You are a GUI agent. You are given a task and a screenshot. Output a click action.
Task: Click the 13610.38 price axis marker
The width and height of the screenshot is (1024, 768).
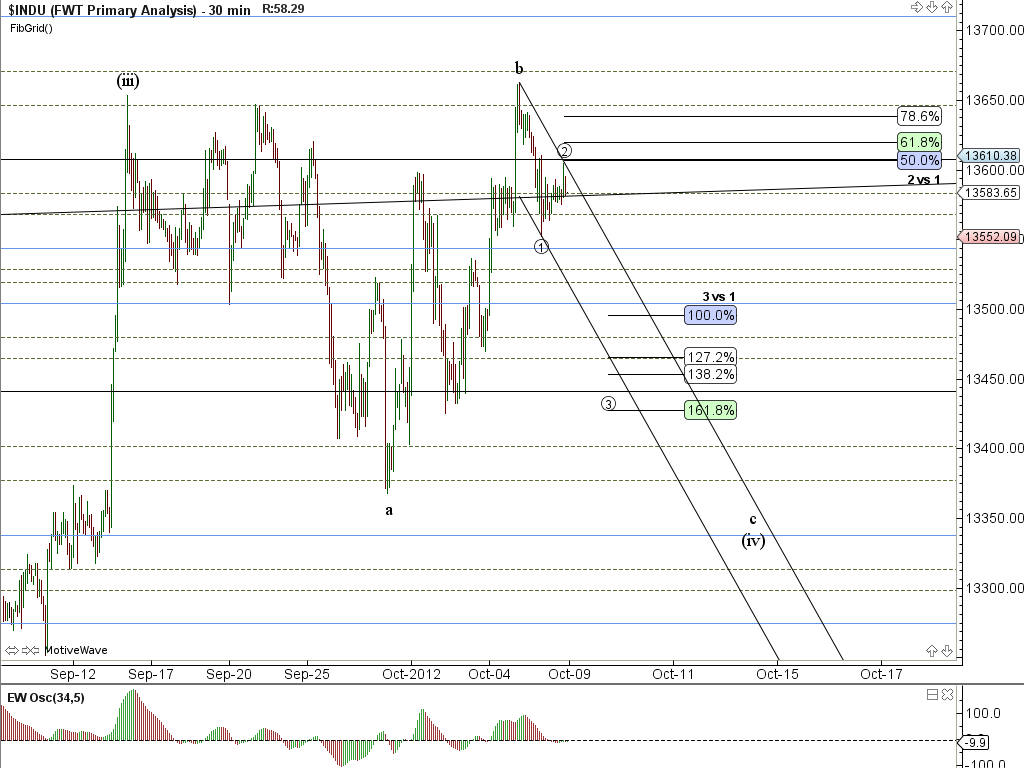(x=989, y=156)
